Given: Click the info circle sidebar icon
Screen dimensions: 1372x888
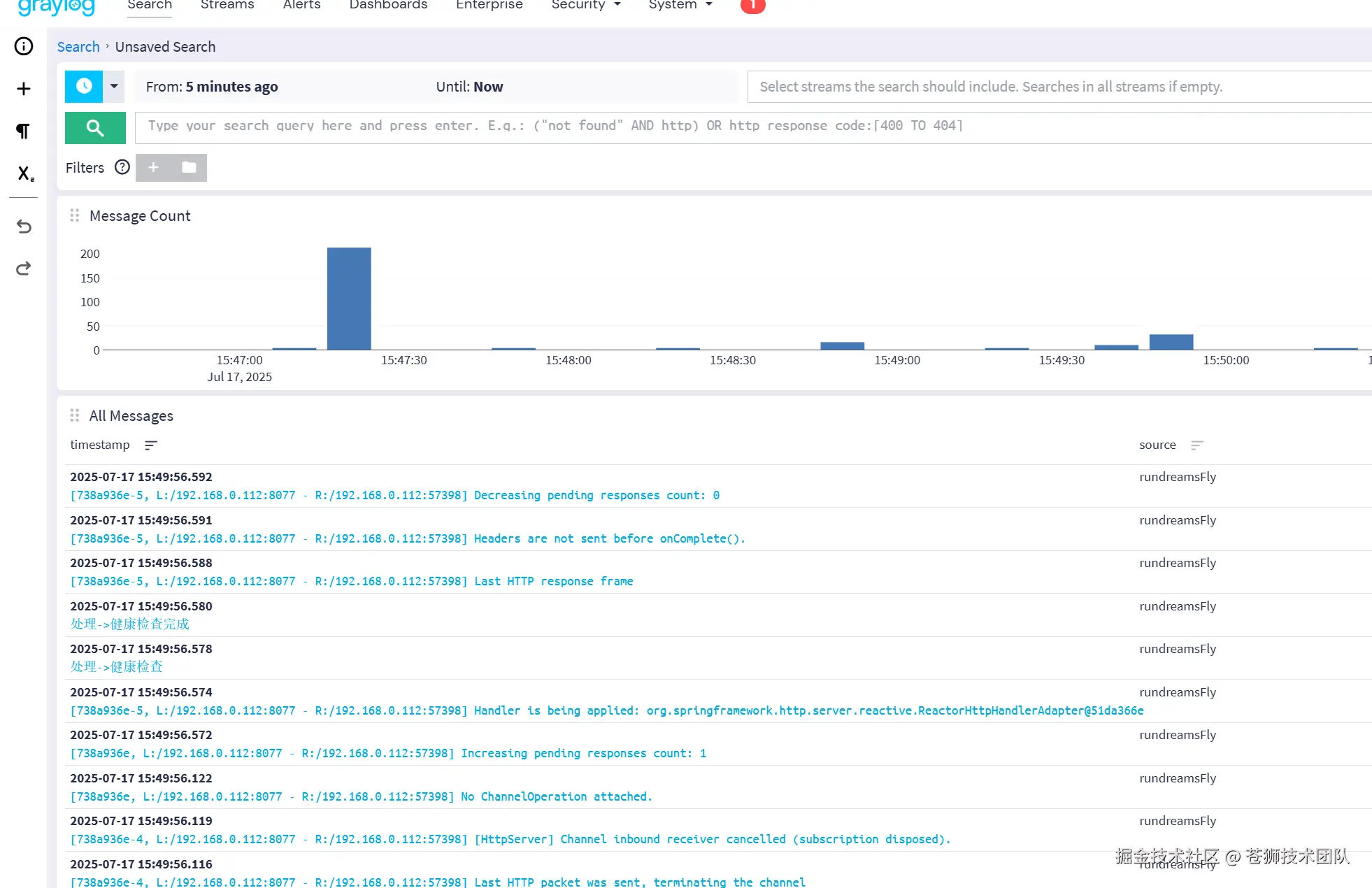Looking at the screenshot, I should click(24, 46).
